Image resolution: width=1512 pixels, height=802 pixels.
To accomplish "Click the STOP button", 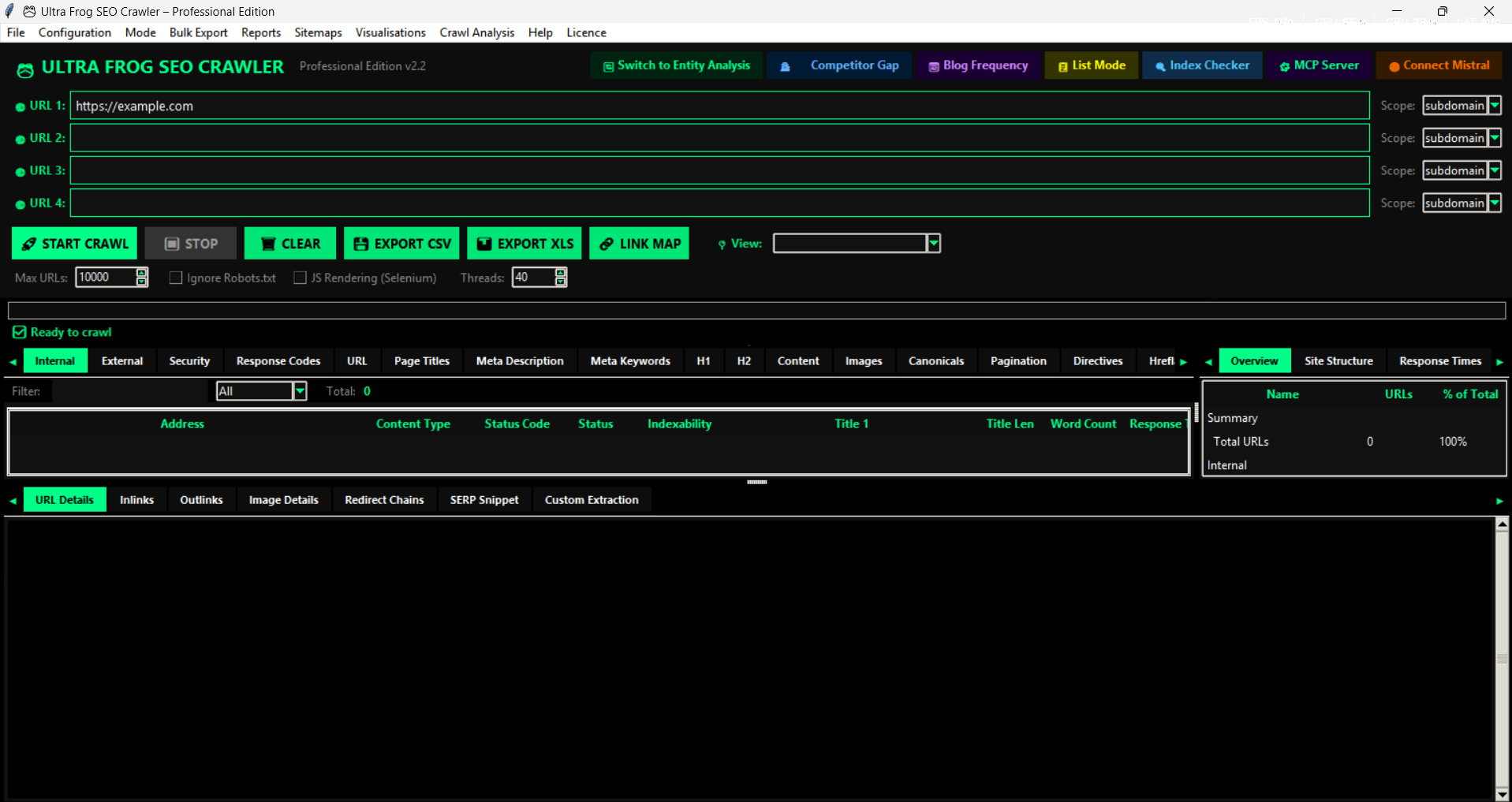I will pyautogui.click(x=191, y=244).
